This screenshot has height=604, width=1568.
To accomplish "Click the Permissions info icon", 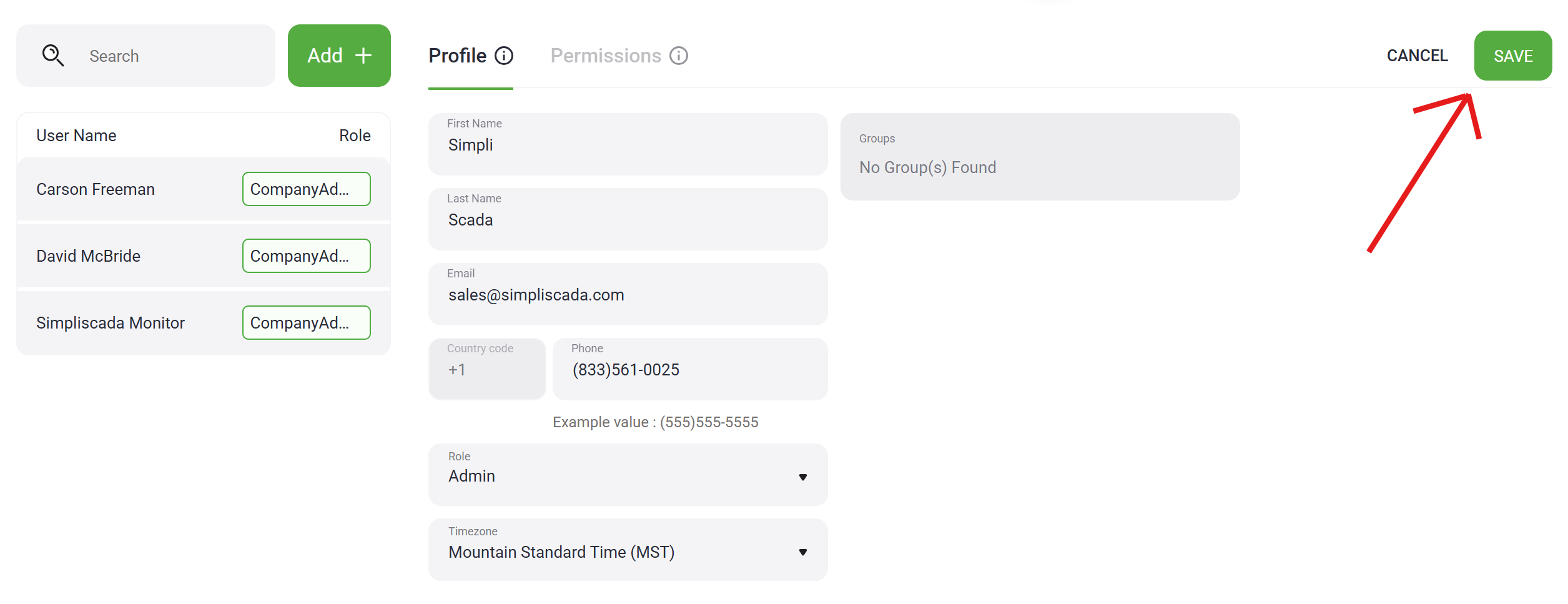I will (x=679, y=56).
